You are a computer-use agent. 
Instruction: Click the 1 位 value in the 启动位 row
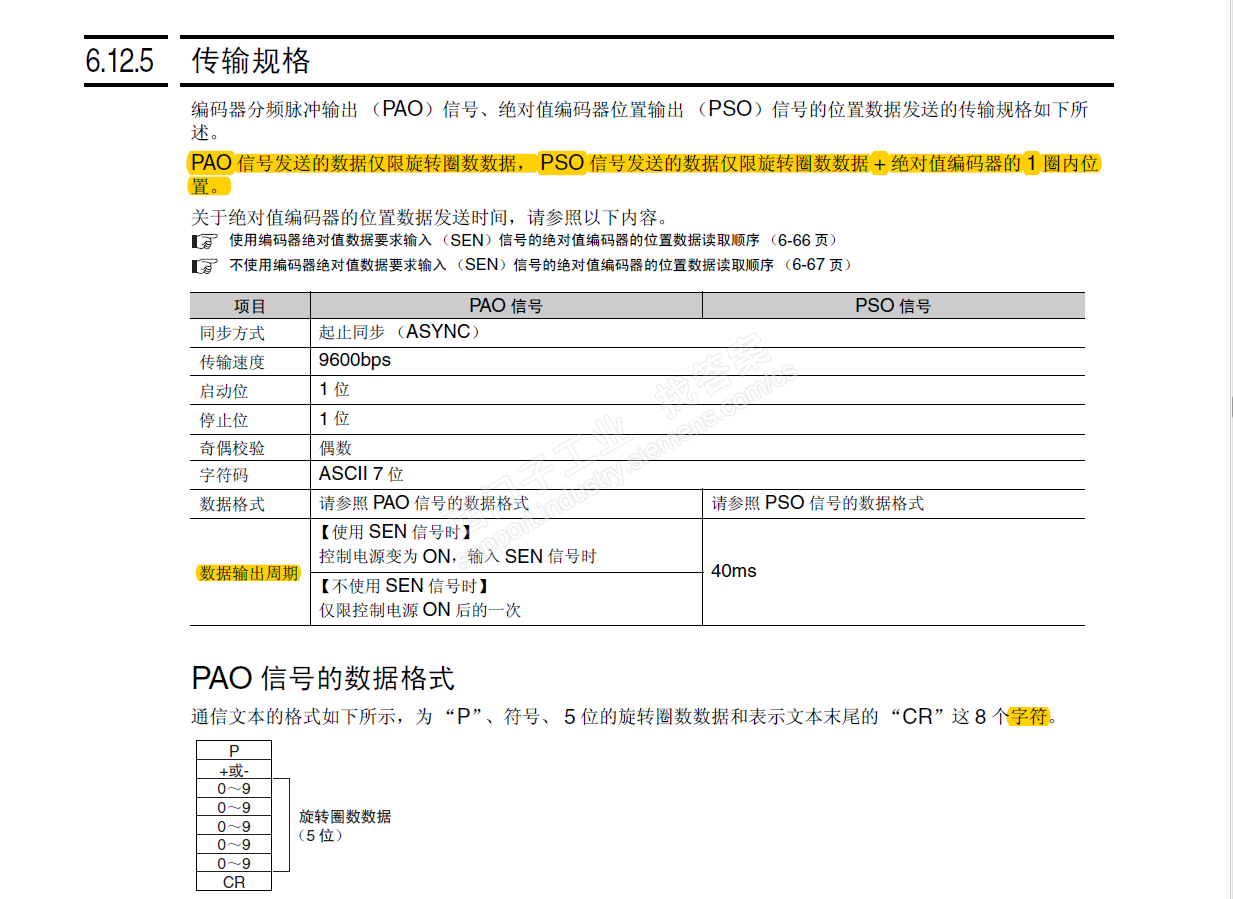click(x=334, y=389)
